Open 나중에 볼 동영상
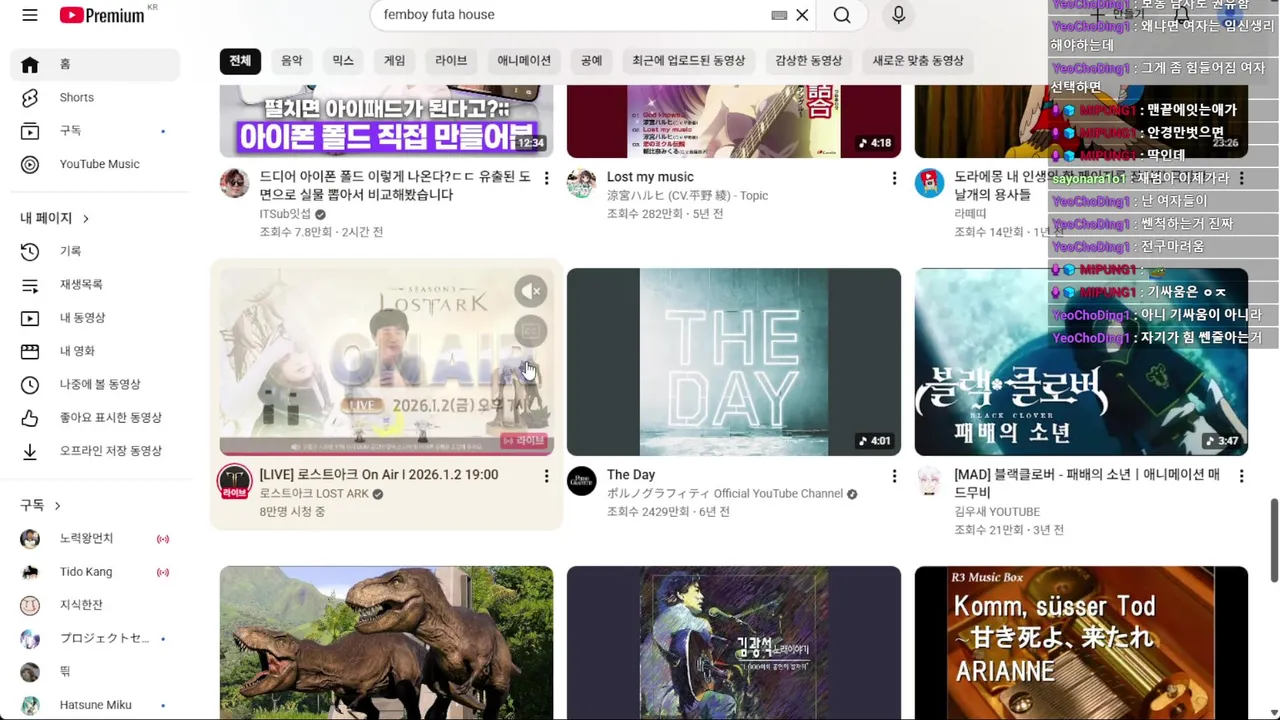Image resolution: width=1280 pixels, height=720 pixels. pyautogui.click(x=95, y=384)
